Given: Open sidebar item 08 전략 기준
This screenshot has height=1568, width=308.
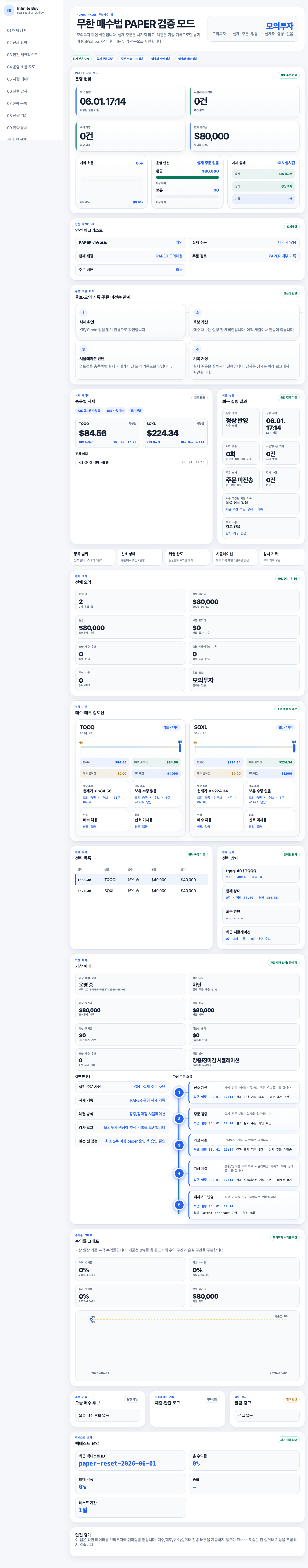Looking at the screenshot, I should pyautogui.click(x=31, y=116).
